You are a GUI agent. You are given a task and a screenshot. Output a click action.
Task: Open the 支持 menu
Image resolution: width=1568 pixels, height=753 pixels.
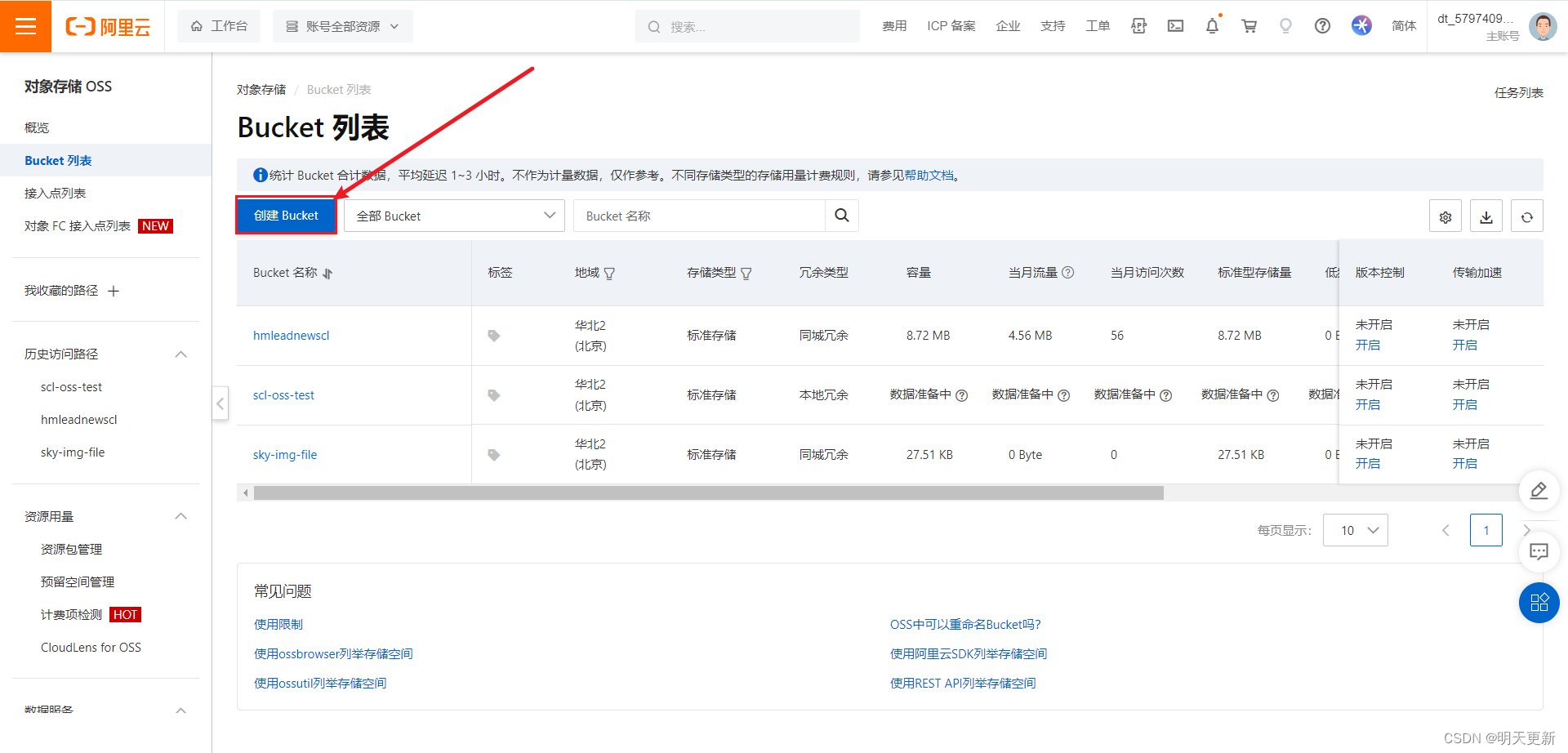pyautogui.click(x=1053, y=26)
